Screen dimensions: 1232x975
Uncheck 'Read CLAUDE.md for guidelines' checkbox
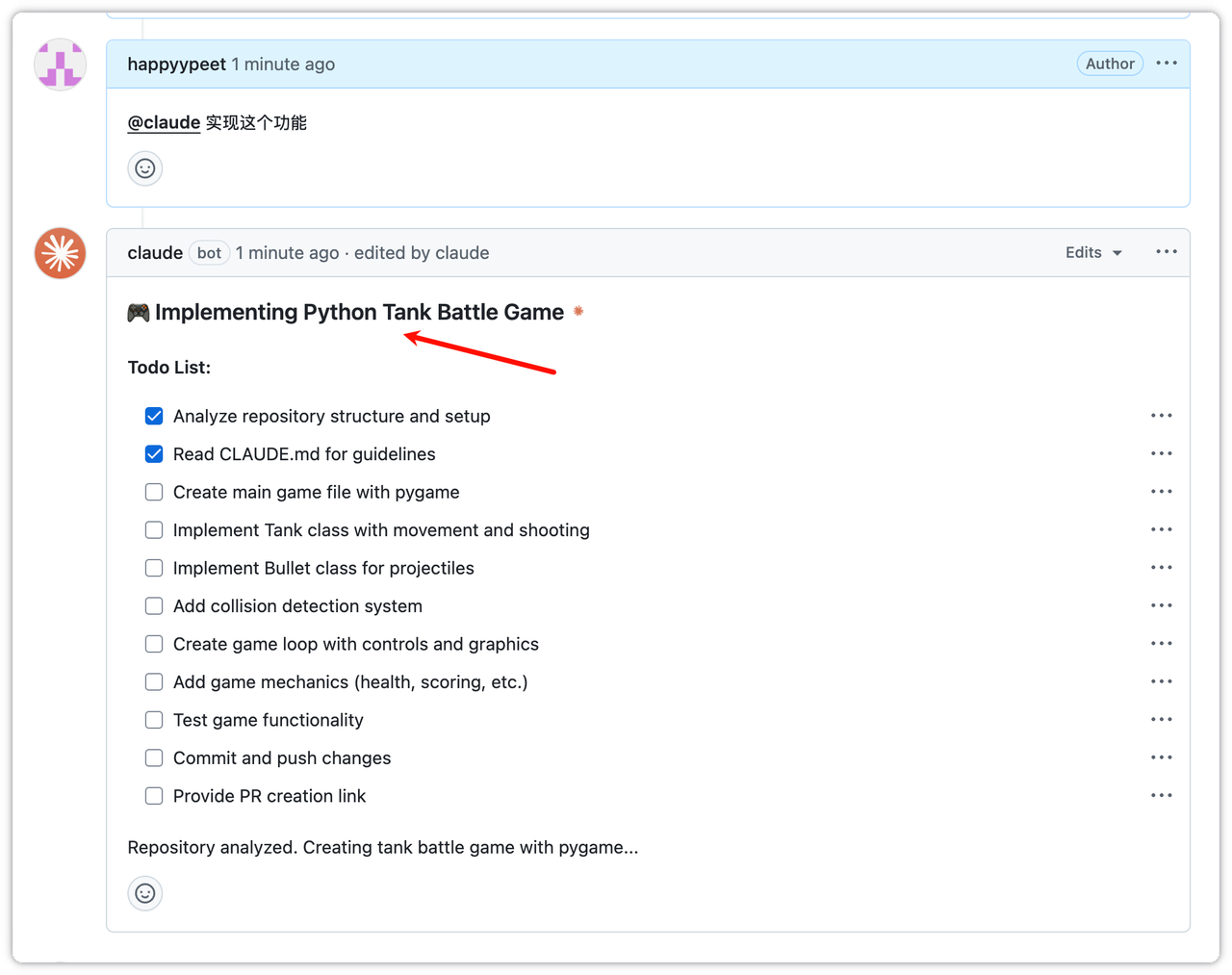[x=154, y=454]
